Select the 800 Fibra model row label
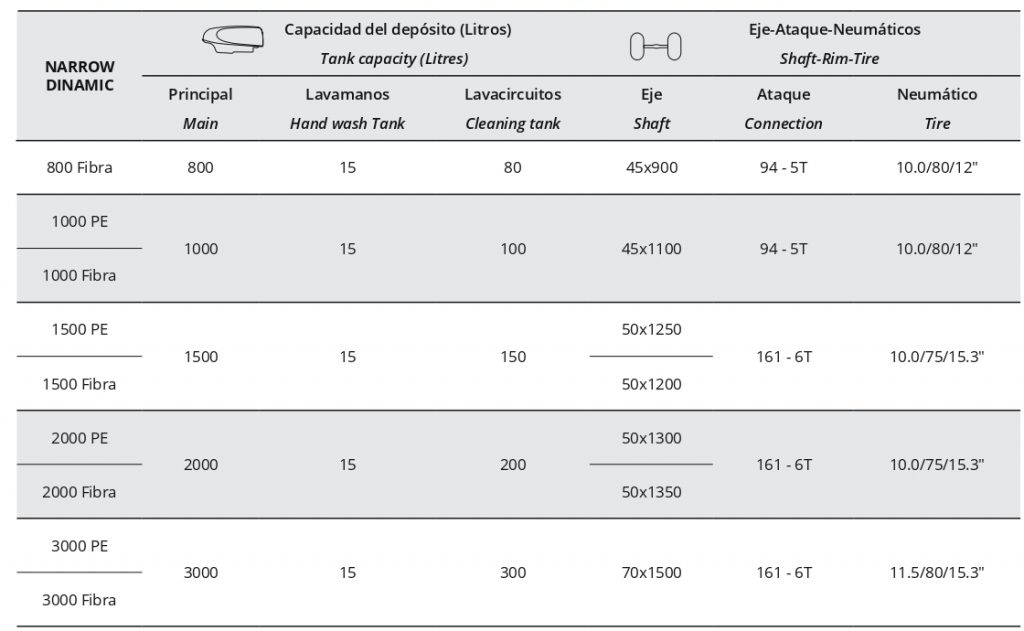The image size is (1024, 631). (x=80, y=167)
